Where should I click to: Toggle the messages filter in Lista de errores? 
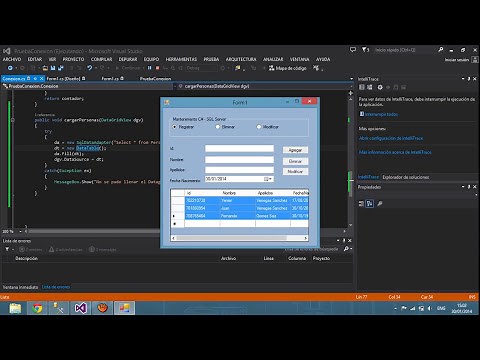click(103, 249)
